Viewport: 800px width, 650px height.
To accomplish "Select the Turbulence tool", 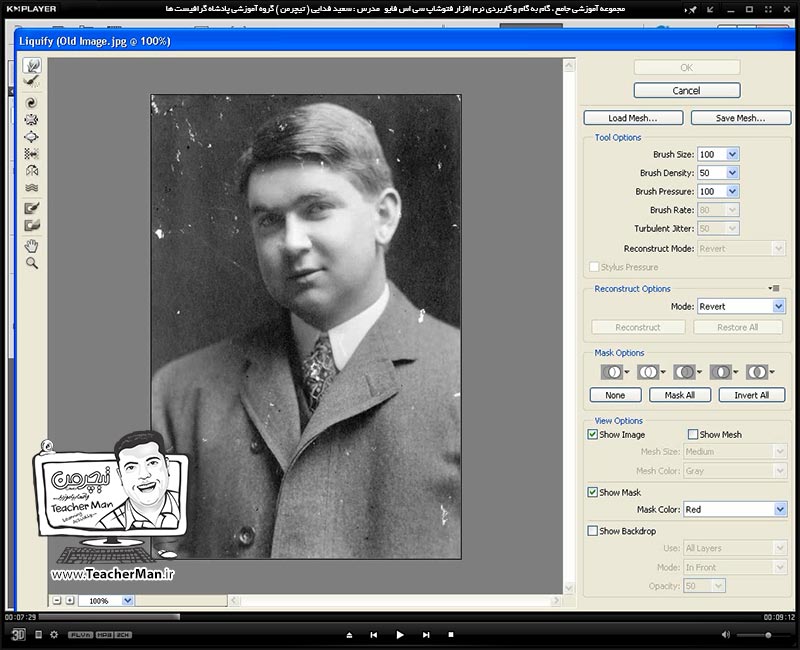I will coord(32,188).
